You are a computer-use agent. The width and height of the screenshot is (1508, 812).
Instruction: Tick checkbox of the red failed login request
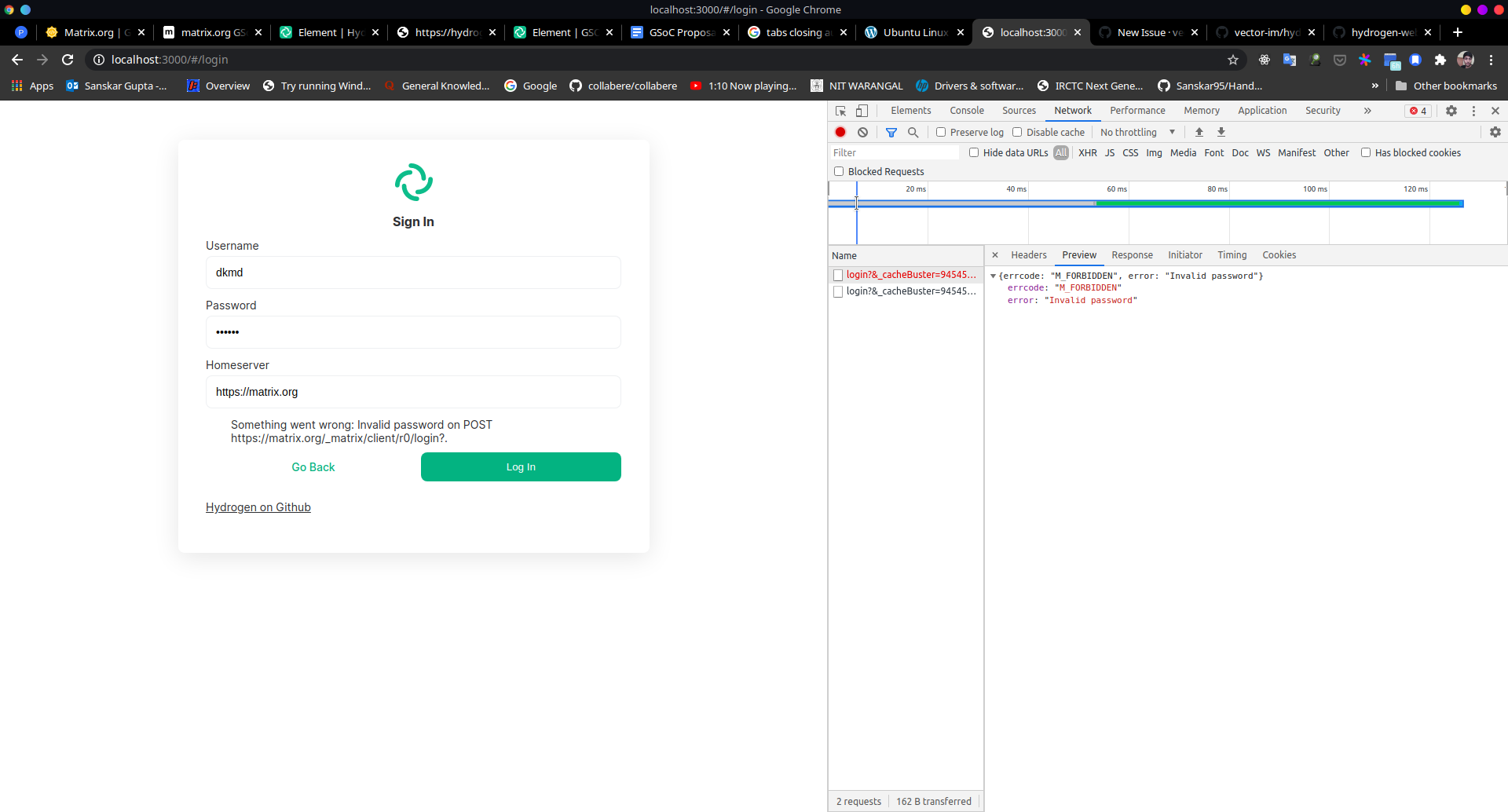click(x=838, y=275)
